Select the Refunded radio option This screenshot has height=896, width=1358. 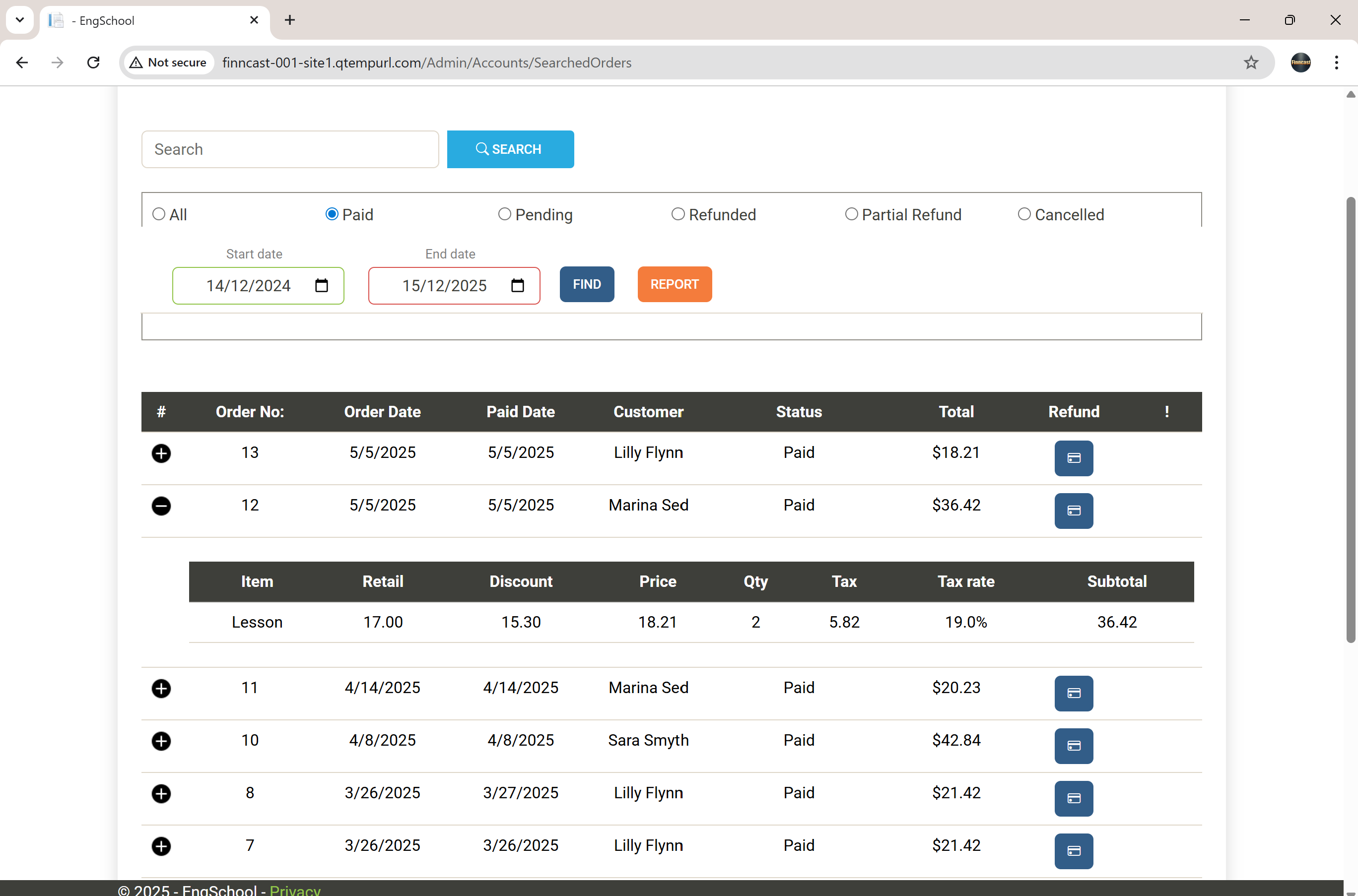tap(678, 214)
